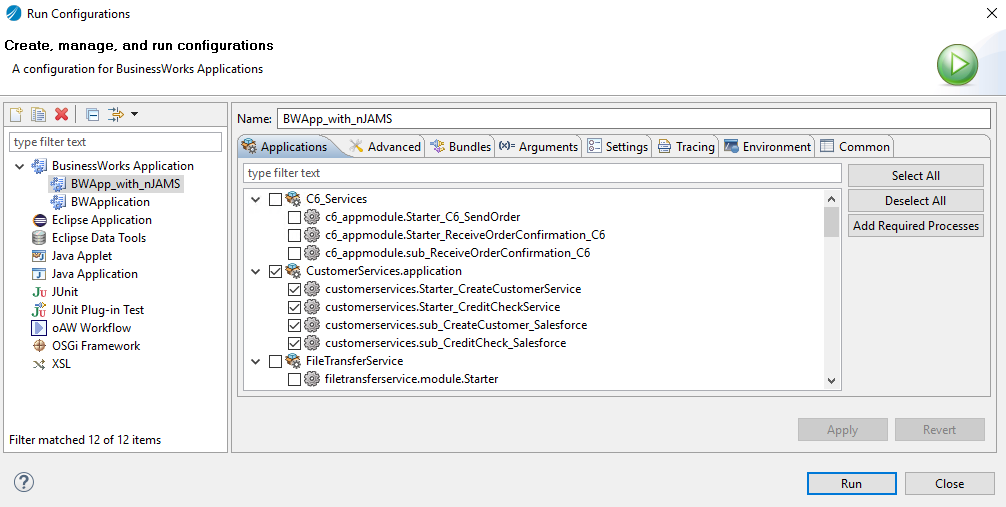
Task: Select the BWApplication configuration
Action: 110,202
